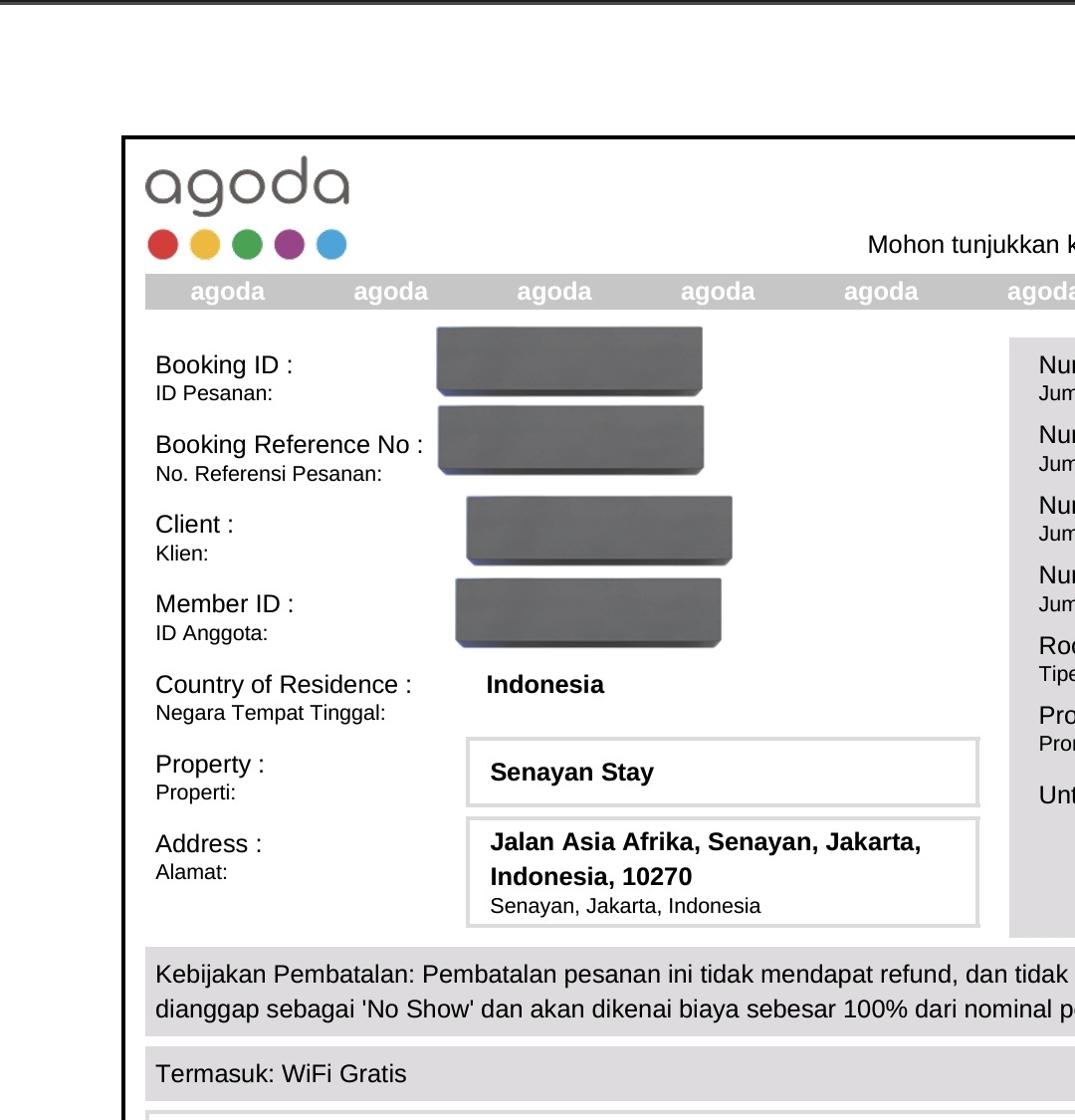Click the red dot under agoda logo
Viewport: 1075px width, 1120px height.
[163, 244]
